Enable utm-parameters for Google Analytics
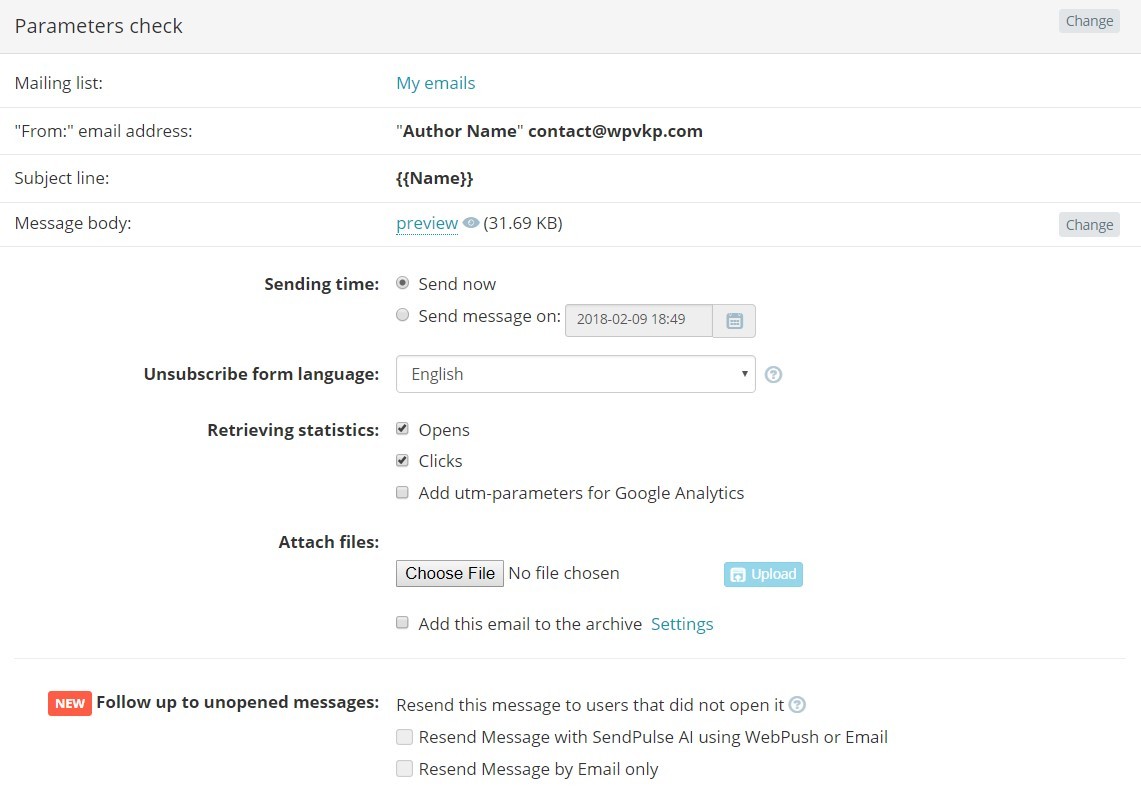1141x794 pixels. pyautogui.click(x=402, y=492)
